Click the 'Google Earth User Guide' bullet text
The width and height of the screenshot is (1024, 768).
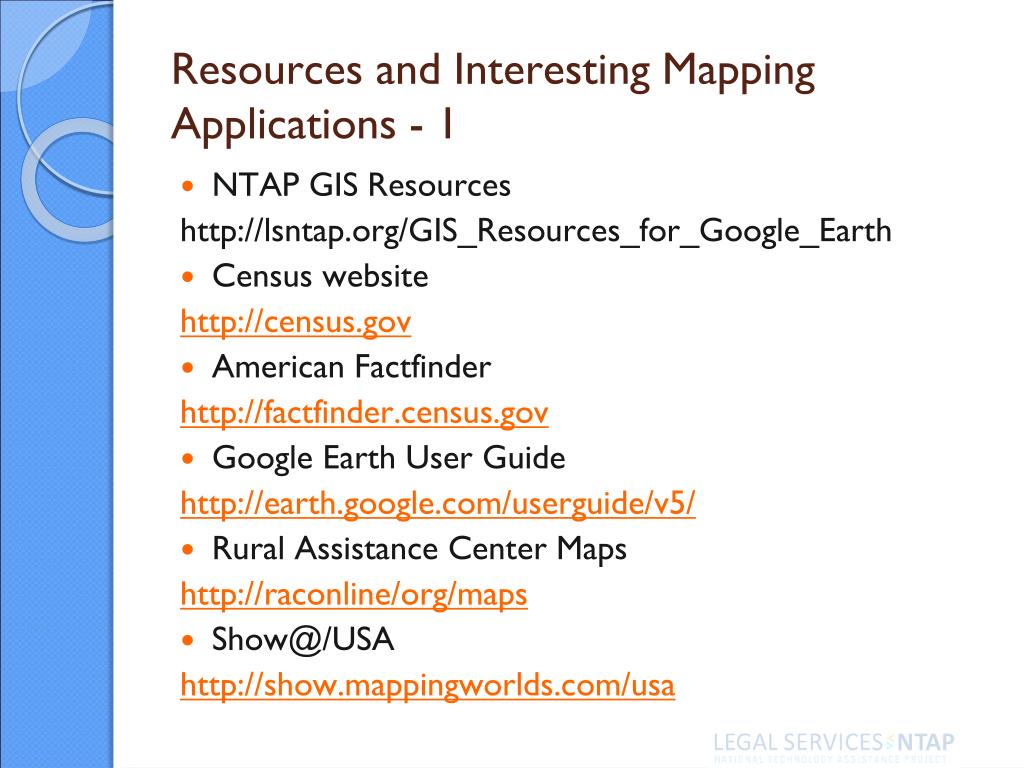click(389, 458)
